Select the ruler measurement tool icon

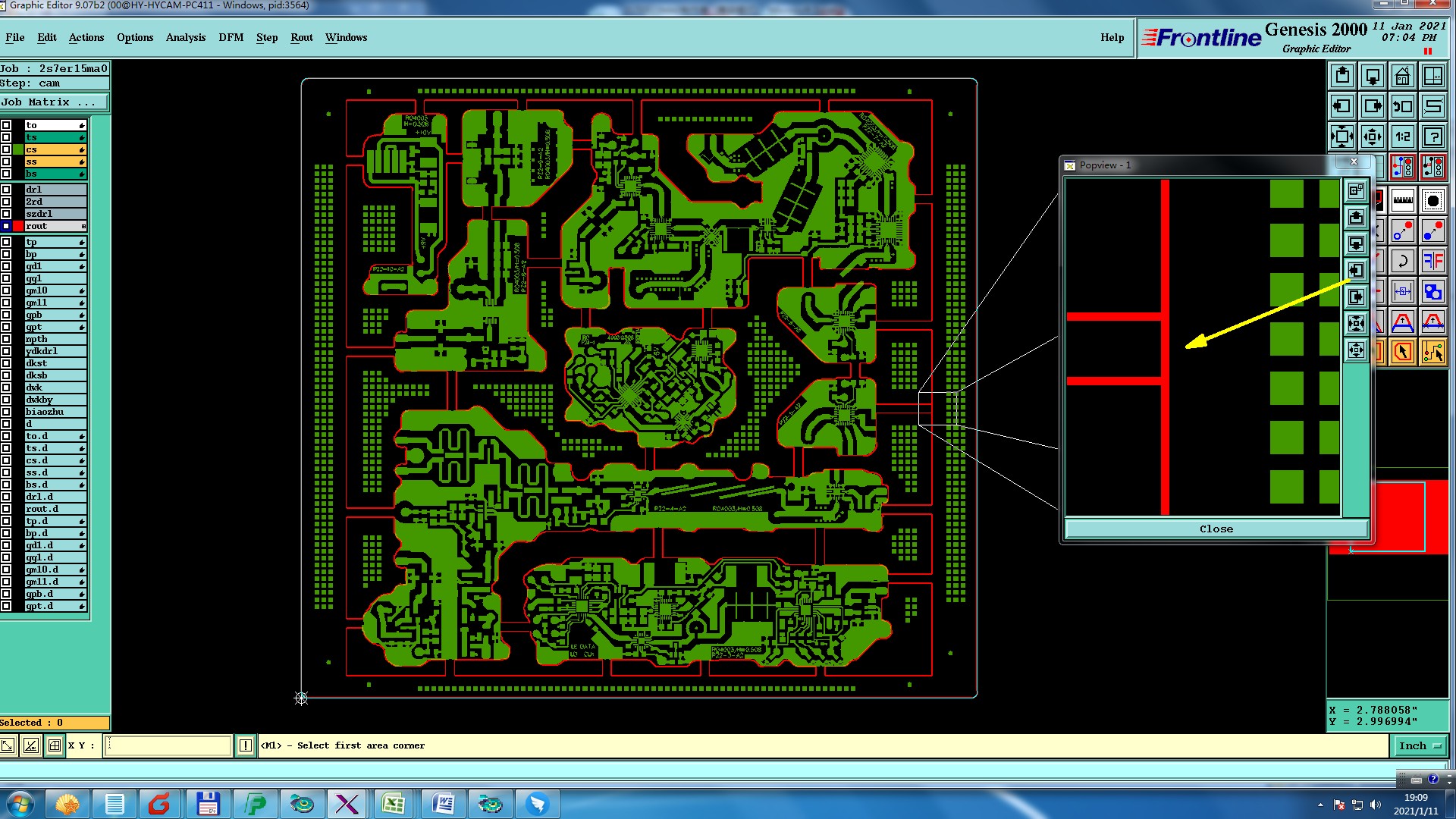(x=1402, y=201)
